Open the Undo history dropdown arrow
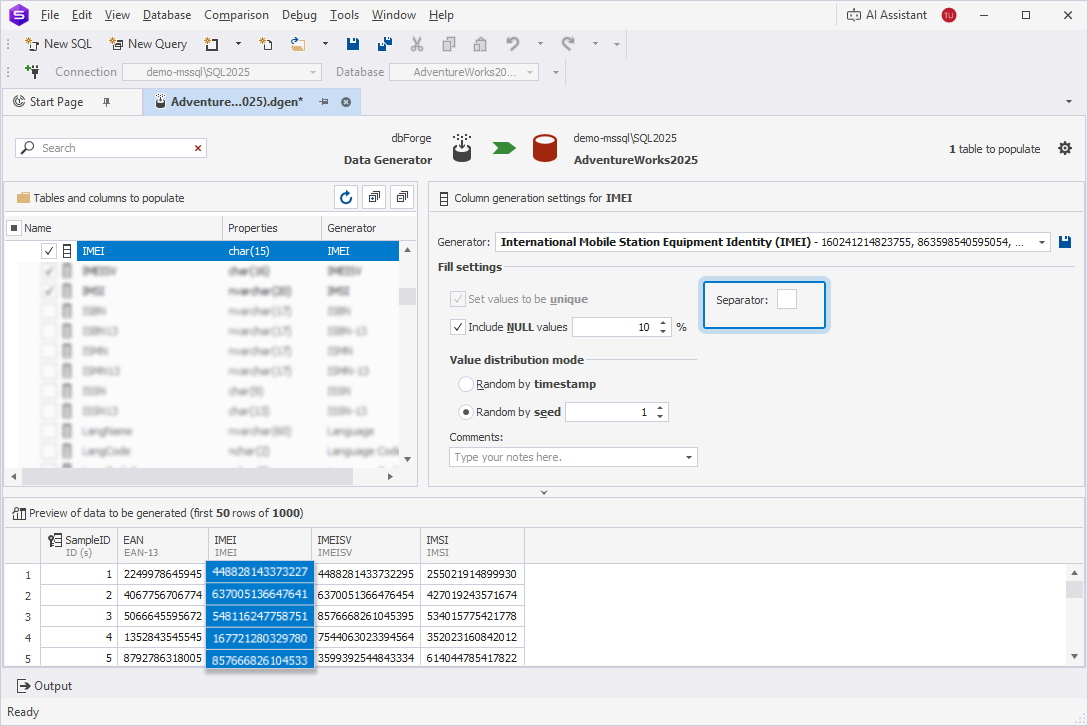Screen dimensions: 1088x726 [540, 44]
